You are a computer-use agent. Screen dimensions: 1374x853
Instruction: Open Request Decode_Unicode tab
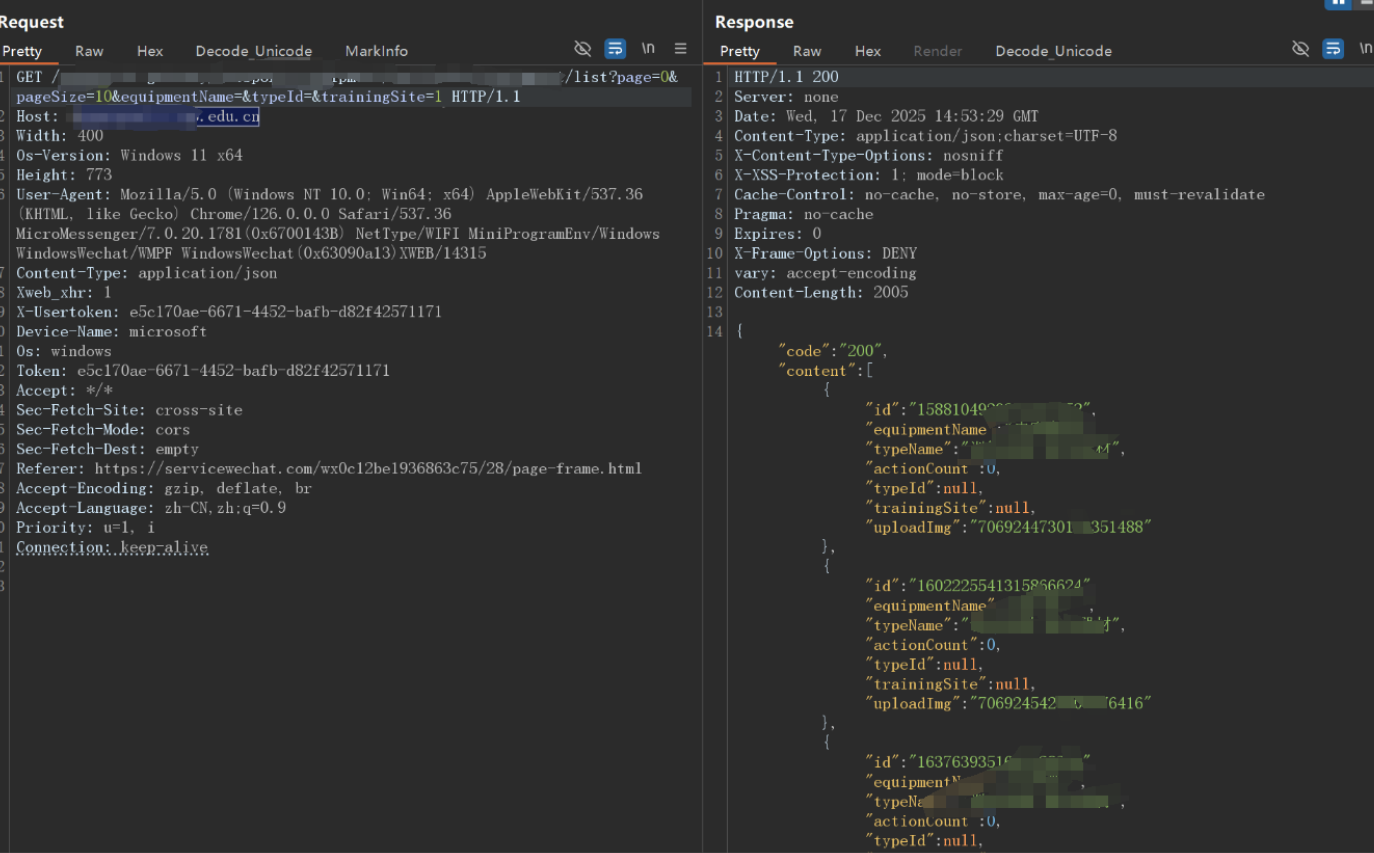click(254, 51)
